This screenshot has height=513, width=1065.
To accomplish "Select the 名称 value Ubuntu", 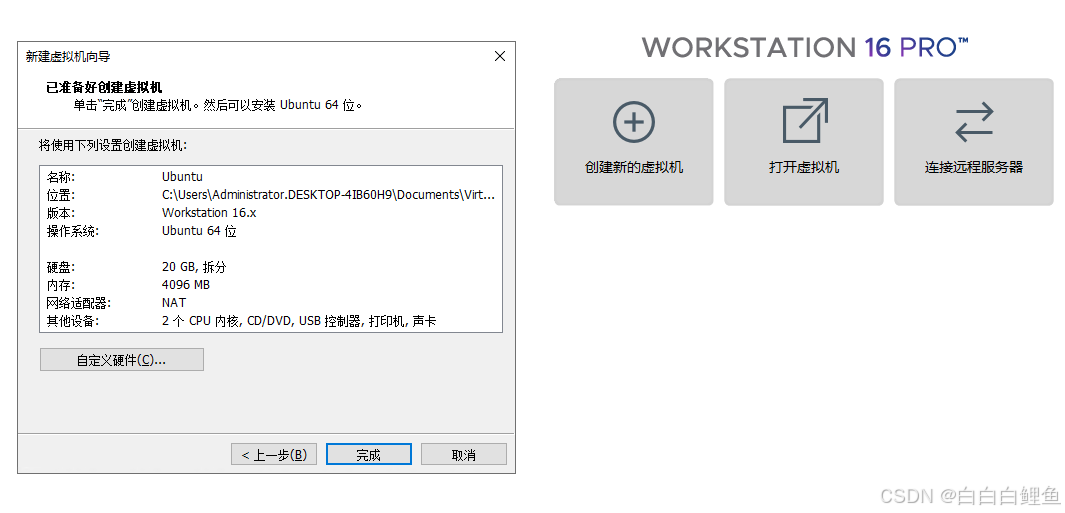I will [x=182, y=177].
